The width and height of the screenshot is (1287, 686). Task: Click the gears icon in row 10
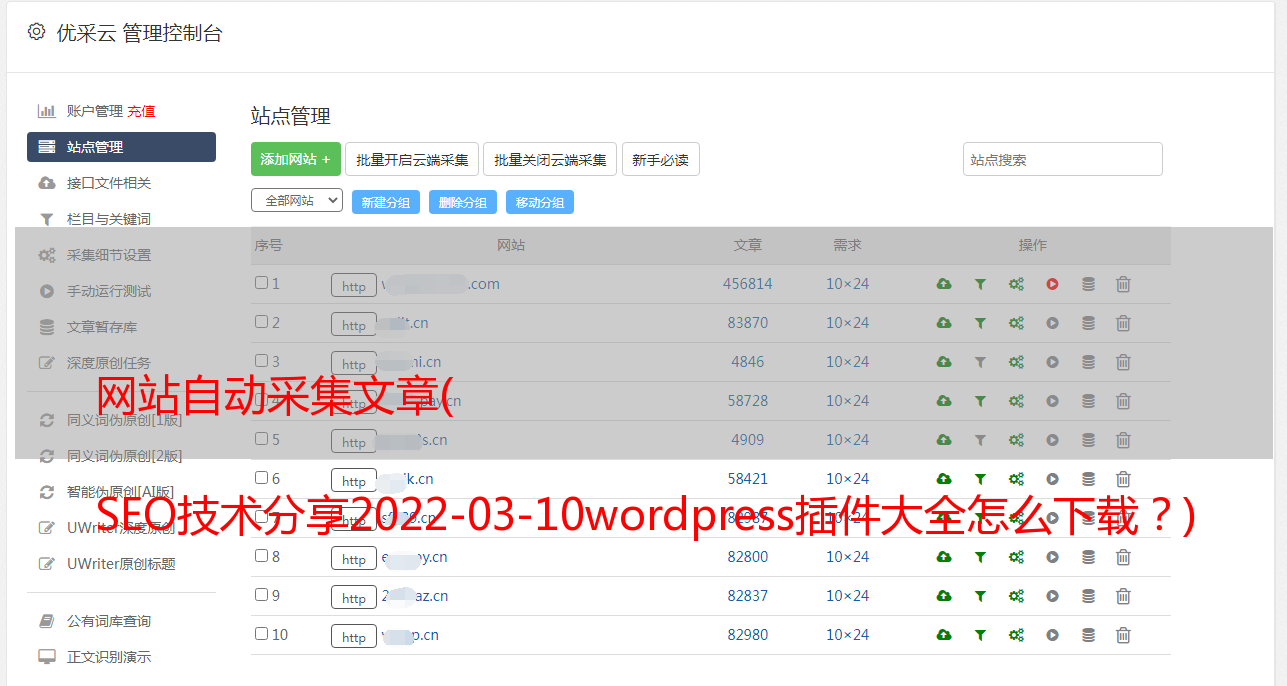[1016, 635]
